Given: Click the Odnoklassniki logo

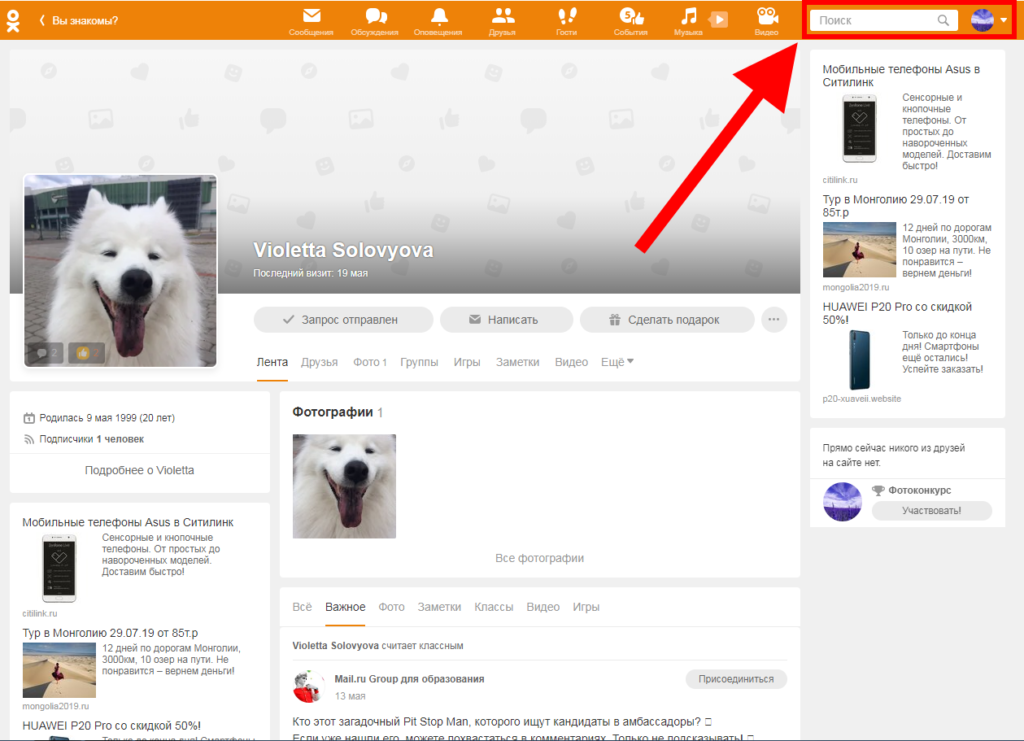Looking at the screenshot, I should click(x=14, y=20).
